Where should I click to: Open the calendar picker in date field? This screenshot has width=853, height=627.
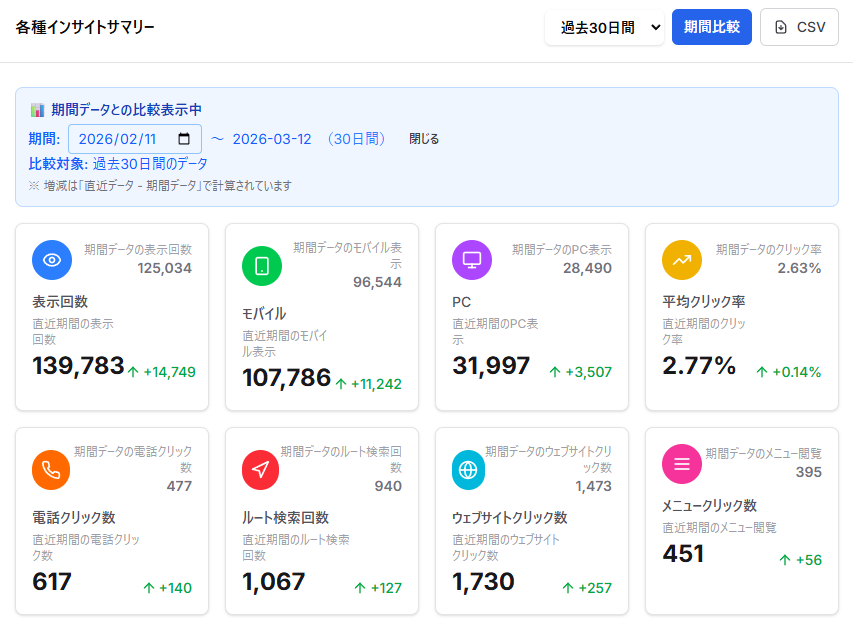[x=185, y=139]
